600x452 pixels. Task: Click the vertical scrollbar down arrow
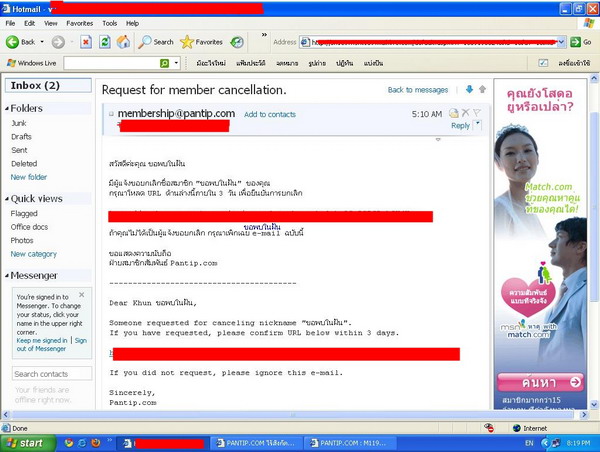click(x=594, y=404)
